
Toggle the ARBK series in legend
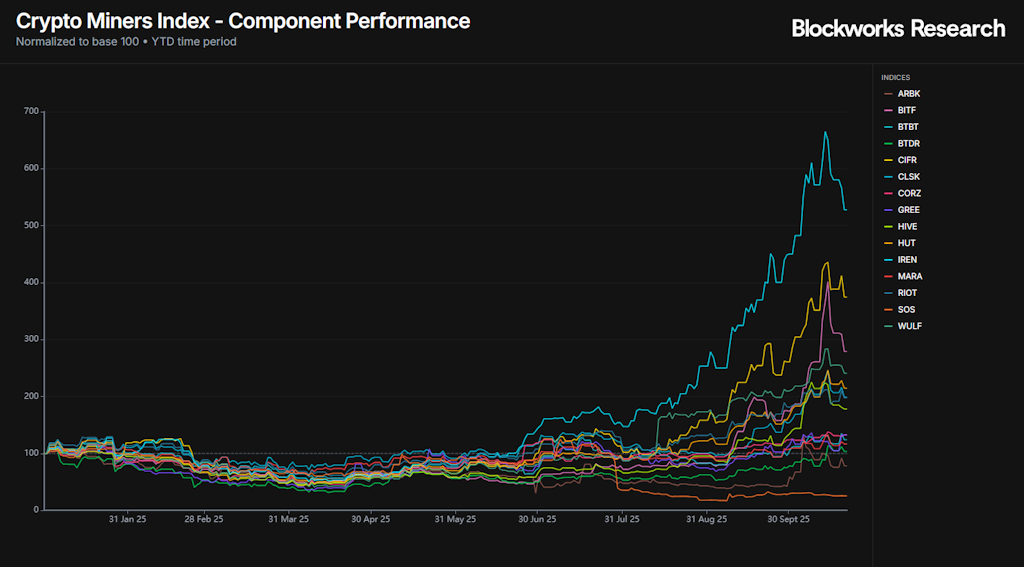coord(908,94)
